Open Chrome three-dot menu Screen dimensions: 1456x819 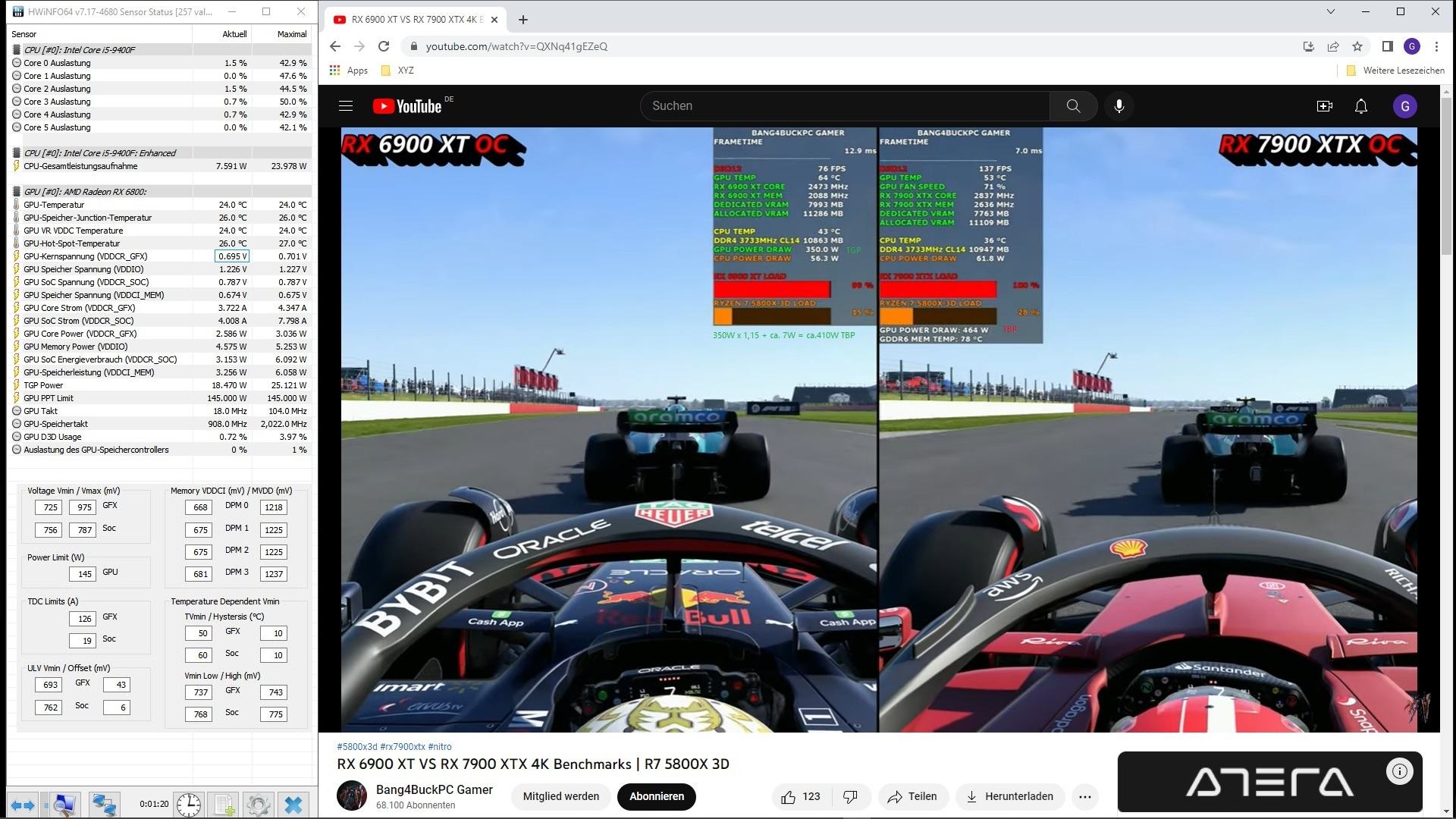1436,46
